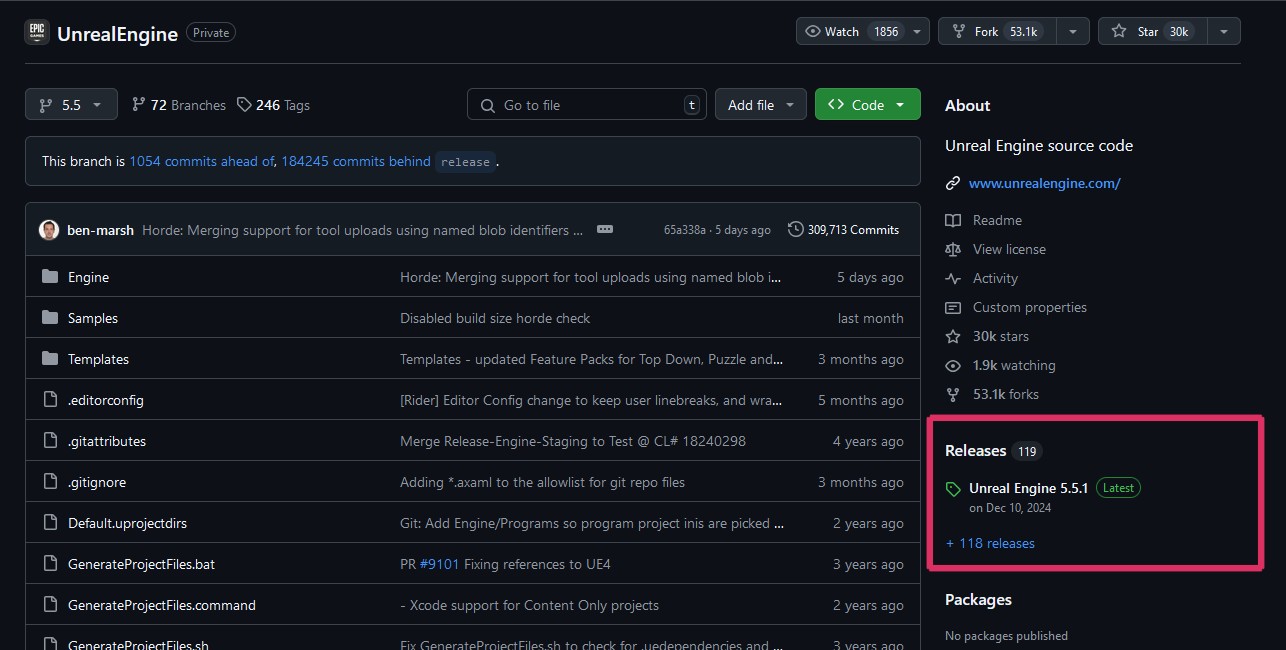Image resolution: width=1286 pixels, height=650 pixels.
Task: Click the Go to file search field
Action: (x=586, y=105)
